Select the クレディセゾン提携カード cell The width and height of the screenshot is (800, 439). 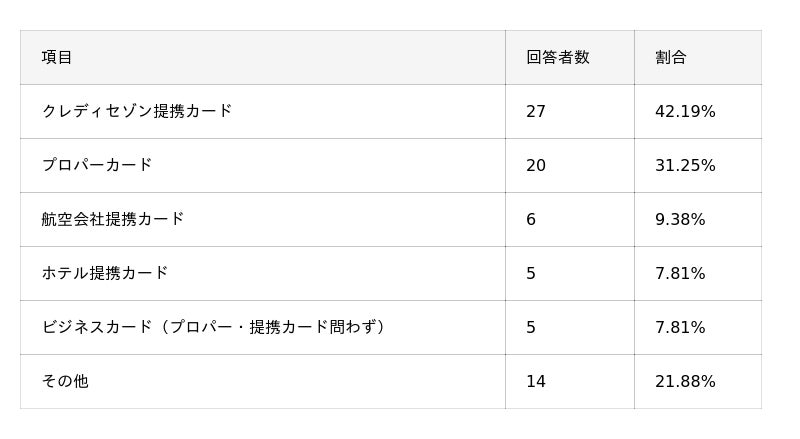[x=137, y=111]
